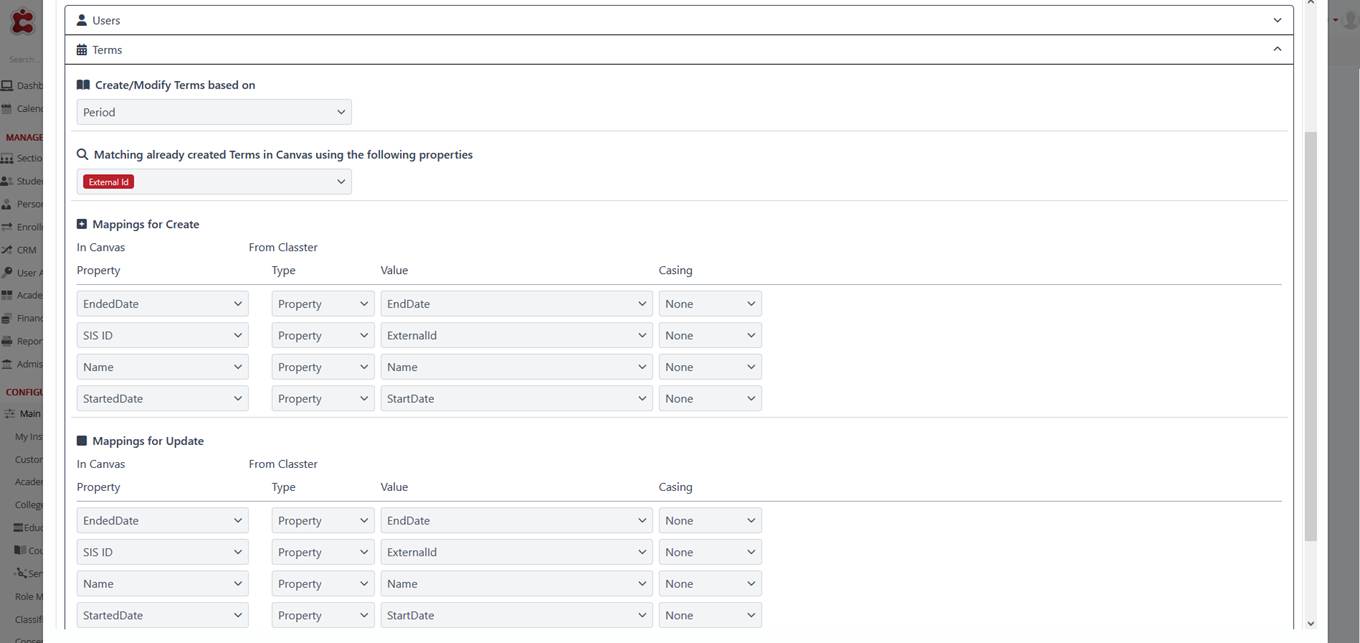The height and width of the screenshot is (643, 1360).
Task: Click the Users person icon in accordion header
Action: pos(82,20)
